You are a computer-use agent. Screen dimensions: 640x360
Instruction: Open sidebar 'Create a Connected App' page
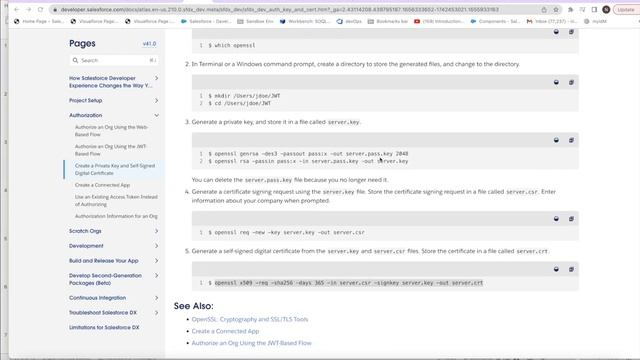(102, 185)
